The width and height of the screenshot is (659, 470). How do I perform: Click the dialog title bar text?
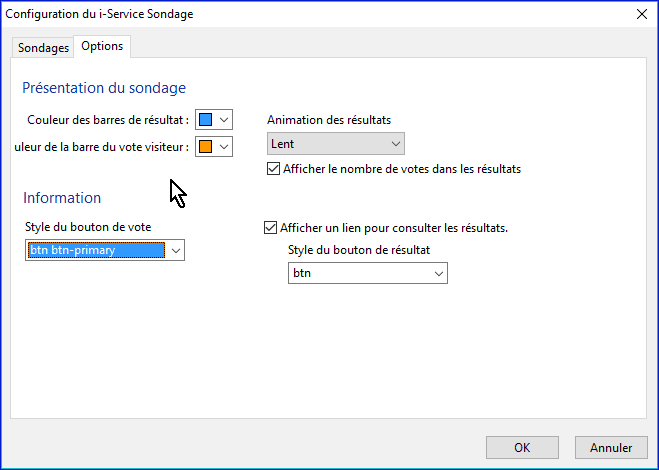100,14
